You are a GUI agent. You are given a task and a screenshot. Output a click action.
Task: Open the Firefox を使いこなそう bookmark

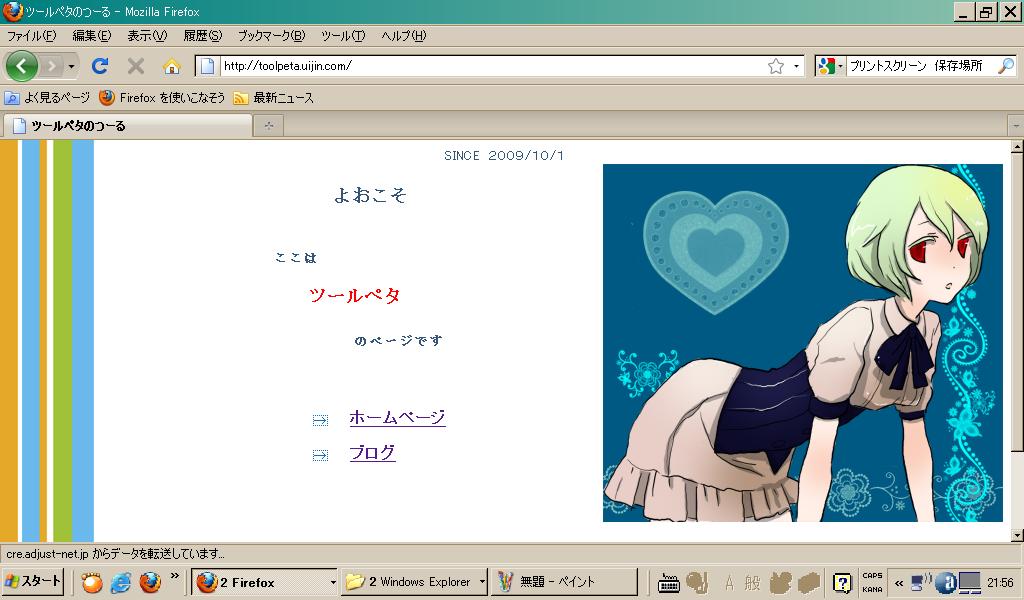162,98
